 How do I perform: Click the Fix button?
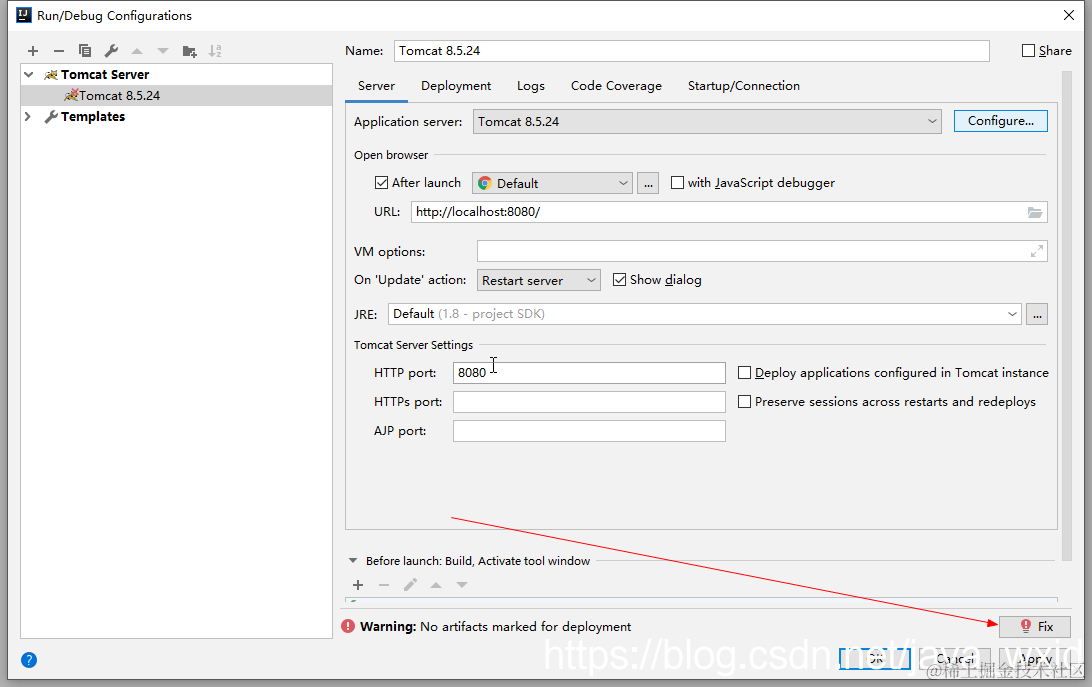pos(1035,626)
